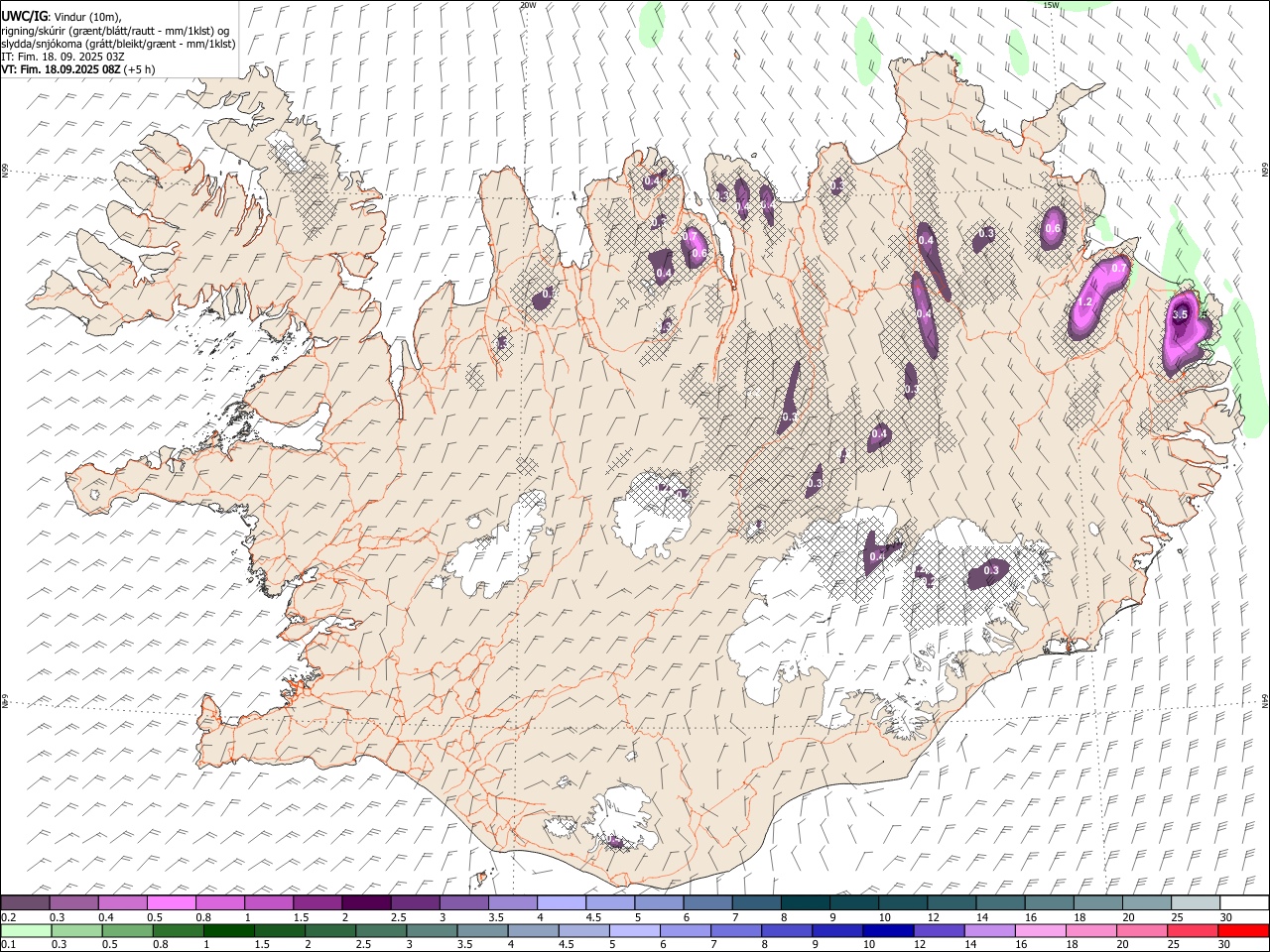
Task: Pick the blue 8–9 rain legend swatch
Action: 787,930
